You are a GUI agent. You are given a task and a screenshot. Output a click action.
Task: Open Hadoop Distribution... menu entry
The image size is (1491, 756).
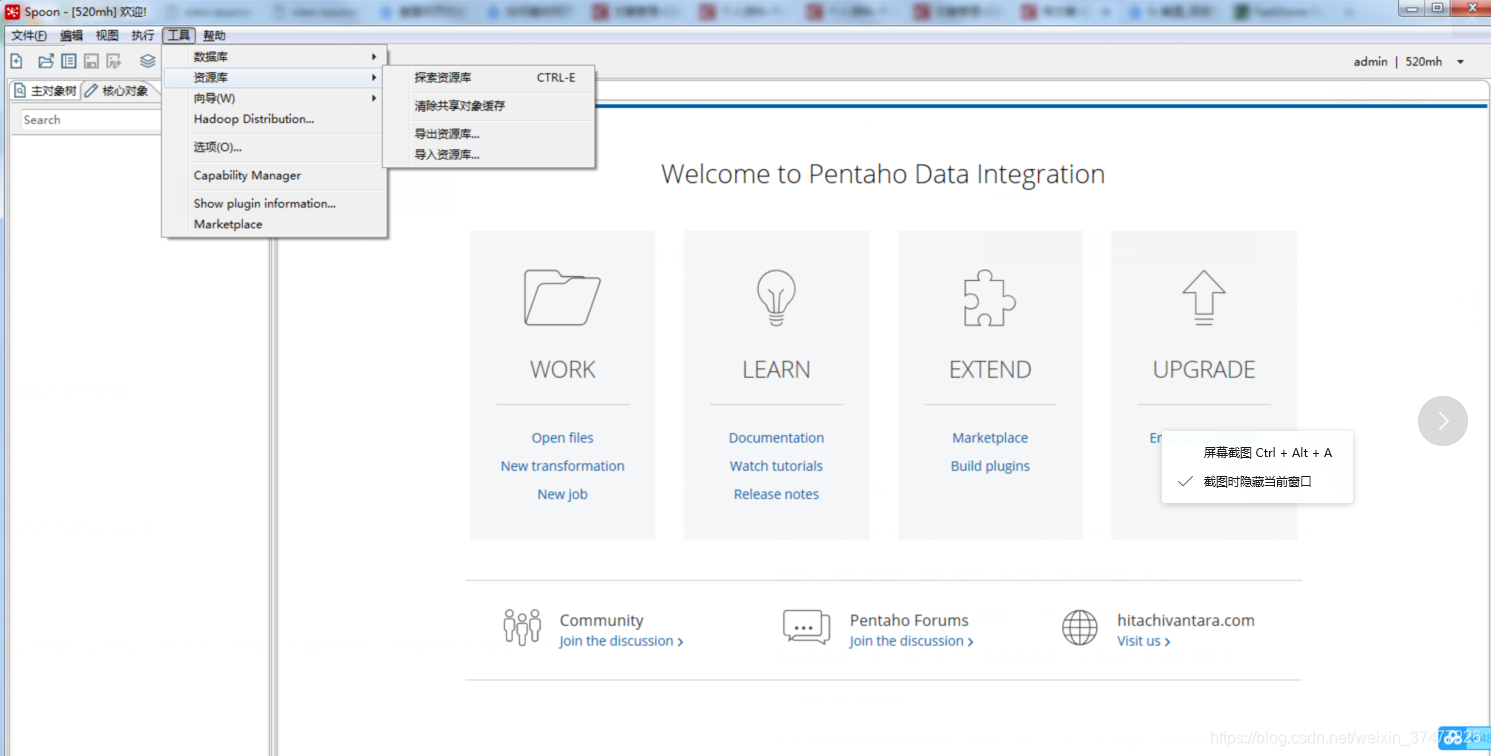pyautogui.click(x=275, y=119)
